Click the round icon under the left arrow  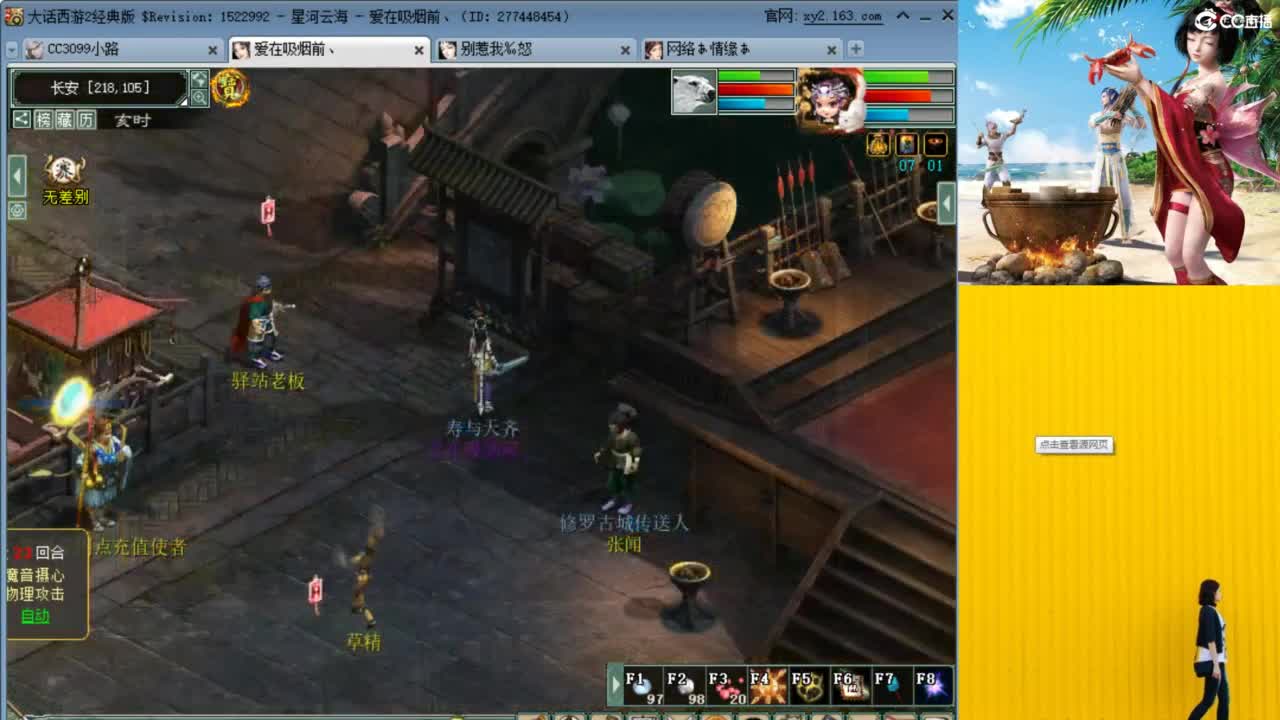click(x=17, y=210)
